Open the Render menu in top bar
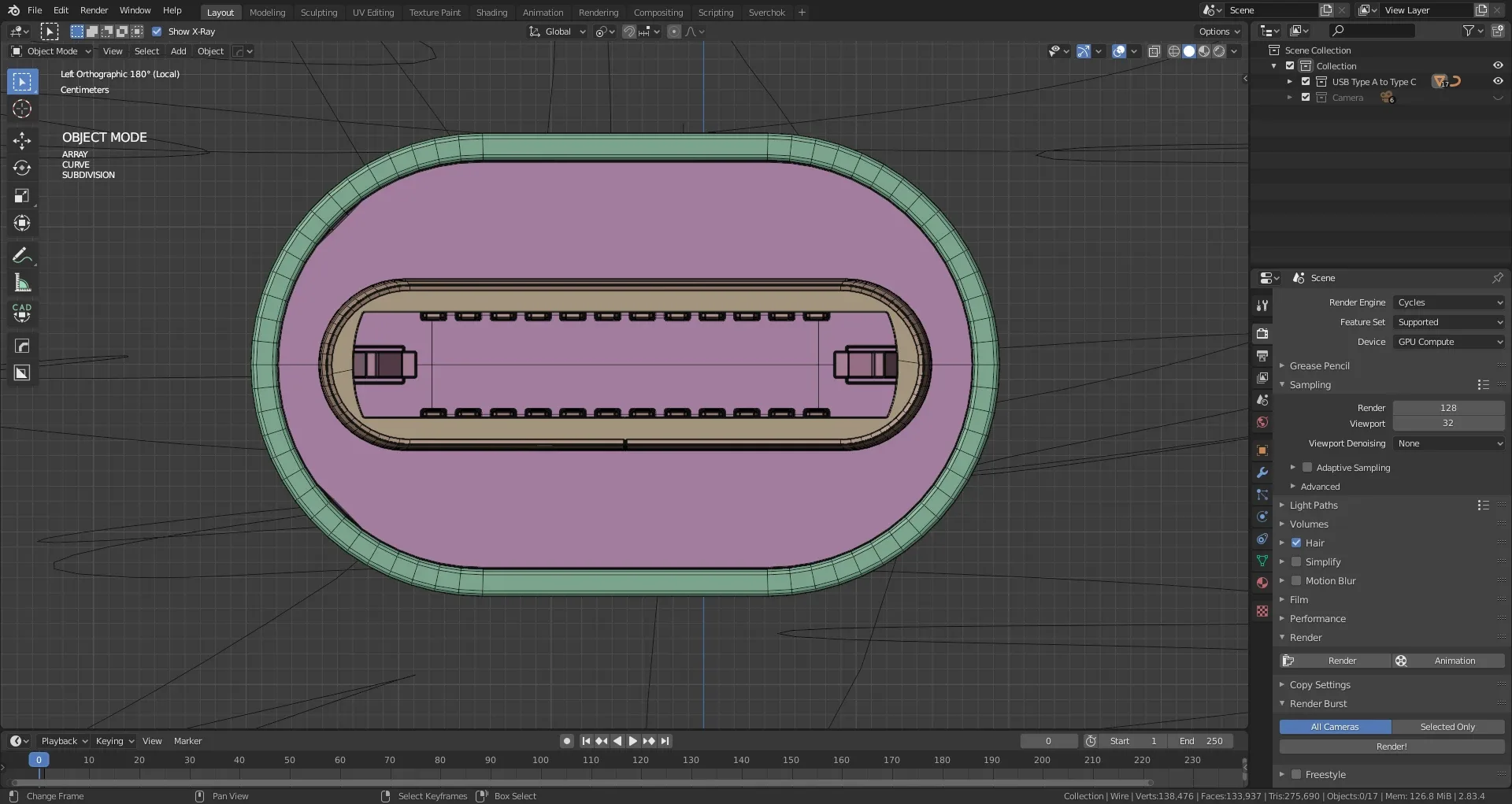The image size is (1512, 804). pos(94,10)
